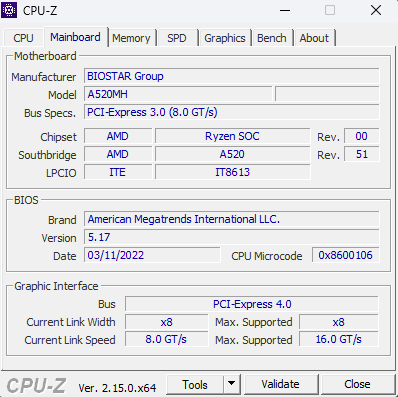Minimize the CPU-Z window
The height and width of the screenshot is (397, 398).
285,10
